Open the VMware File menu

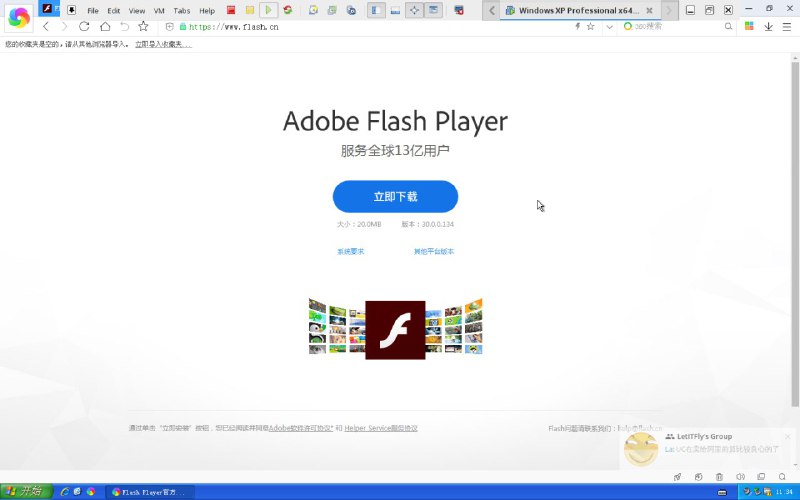93,10
